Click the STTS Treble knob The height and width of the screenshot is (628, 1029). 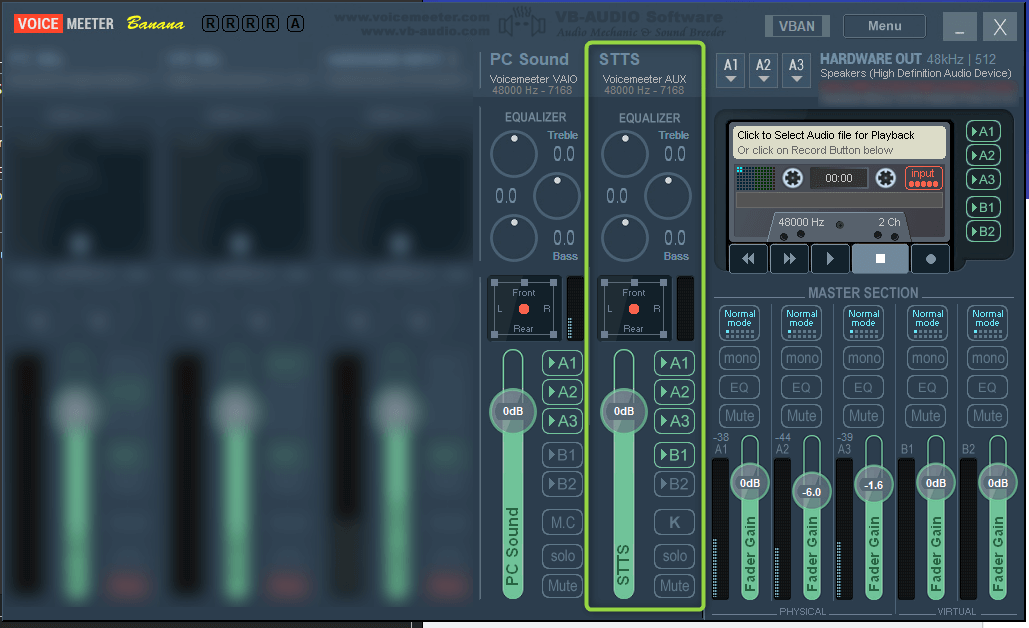click(x=625, y=154)
